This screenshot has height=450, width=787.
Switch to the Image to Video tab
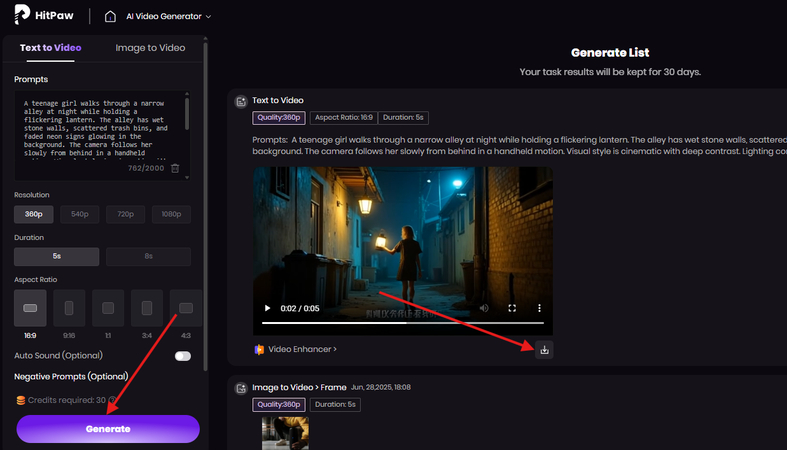pos(150,48)
